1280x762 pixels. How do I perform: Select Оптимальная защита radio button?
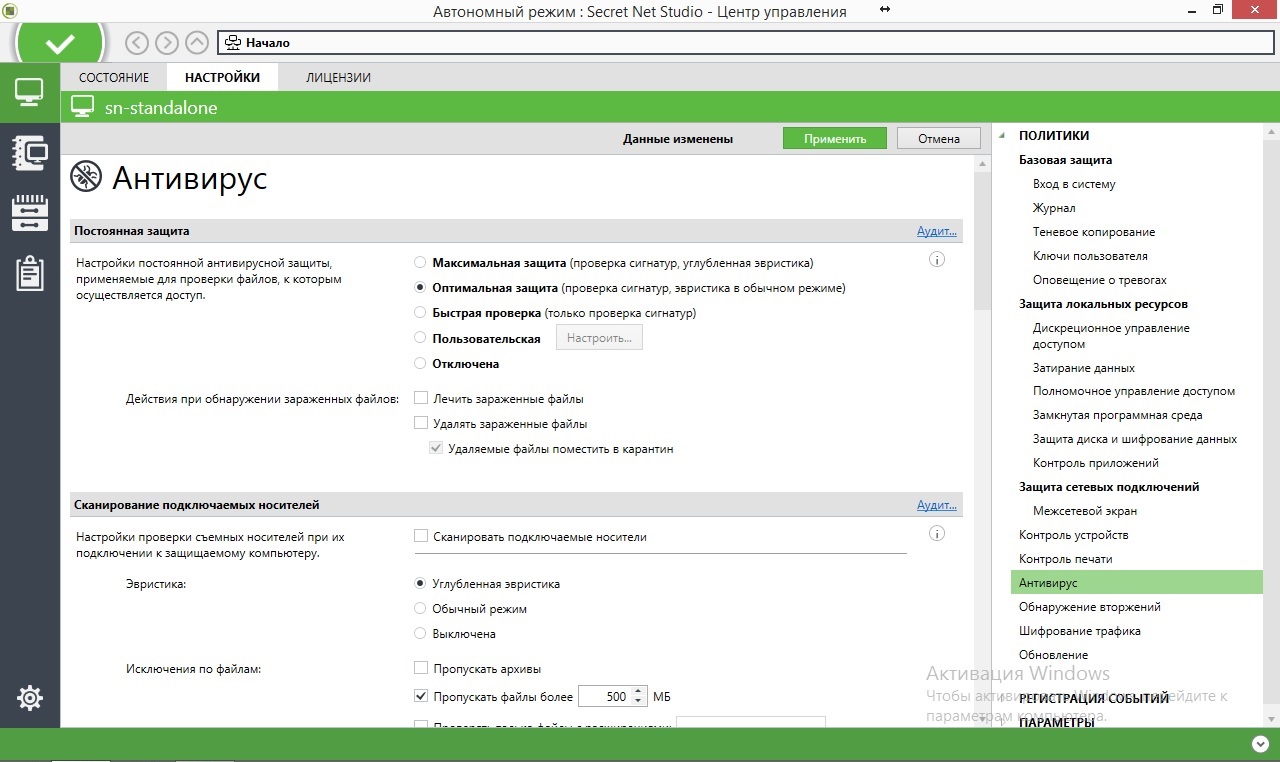[x=421, y=288]
